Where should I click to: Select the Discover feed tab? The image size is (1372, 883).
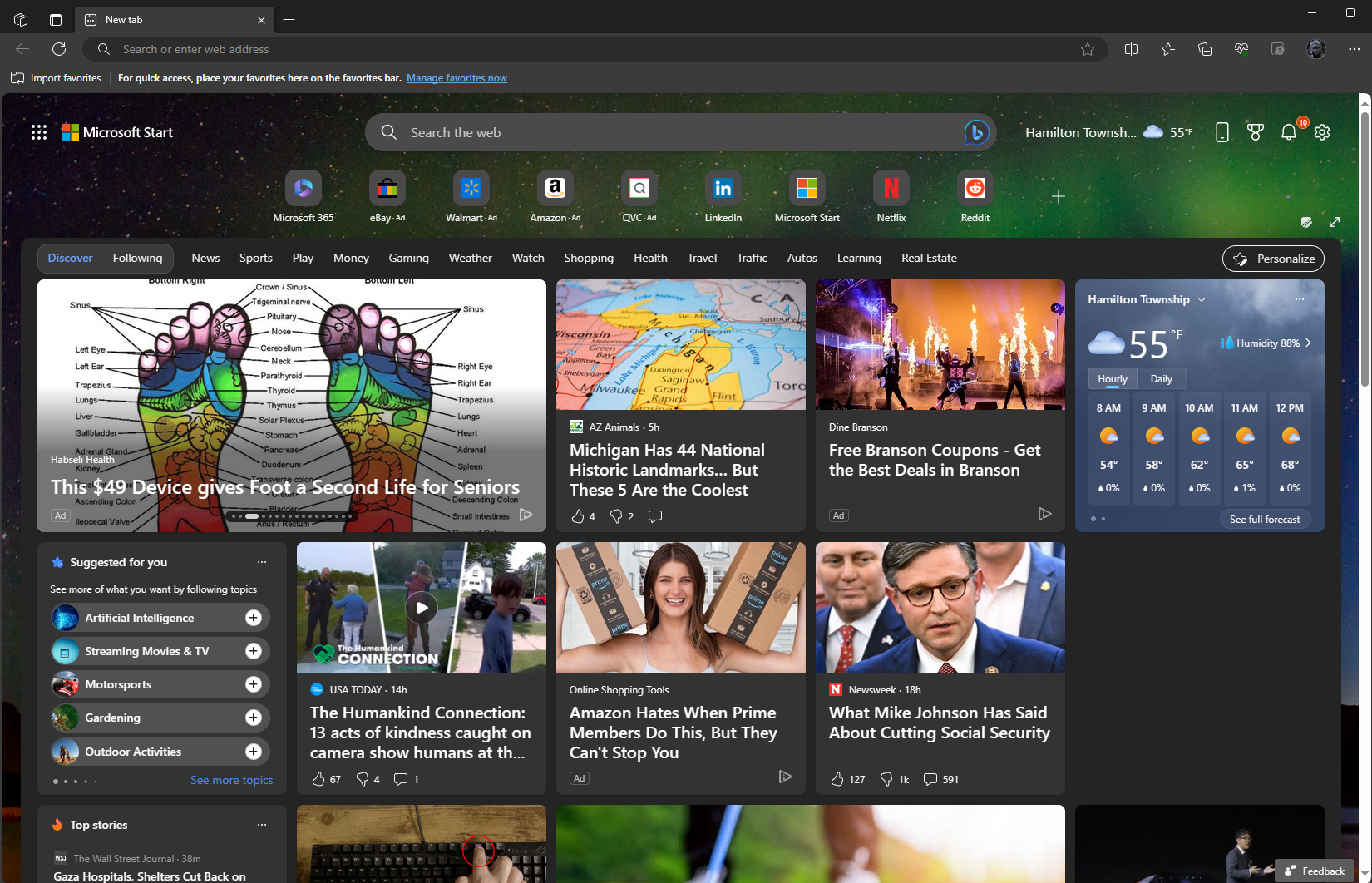pyautogui.click(x=70, y=258)
